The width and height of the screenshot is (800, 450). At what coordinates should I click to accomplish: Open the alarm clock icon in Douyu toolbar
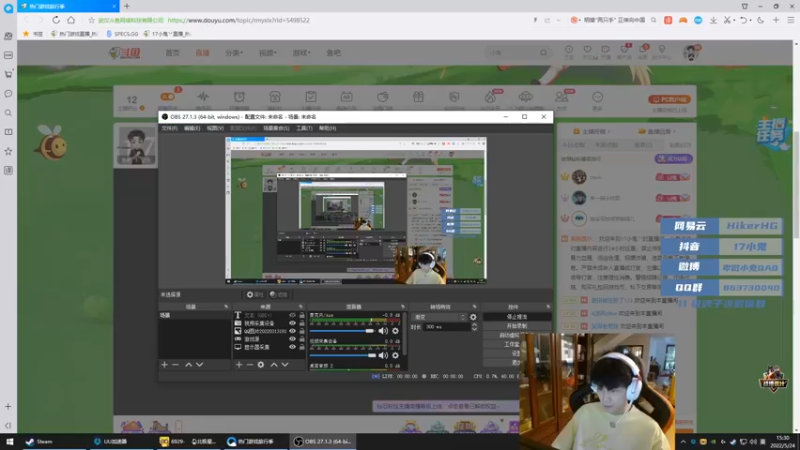point(239,97)
